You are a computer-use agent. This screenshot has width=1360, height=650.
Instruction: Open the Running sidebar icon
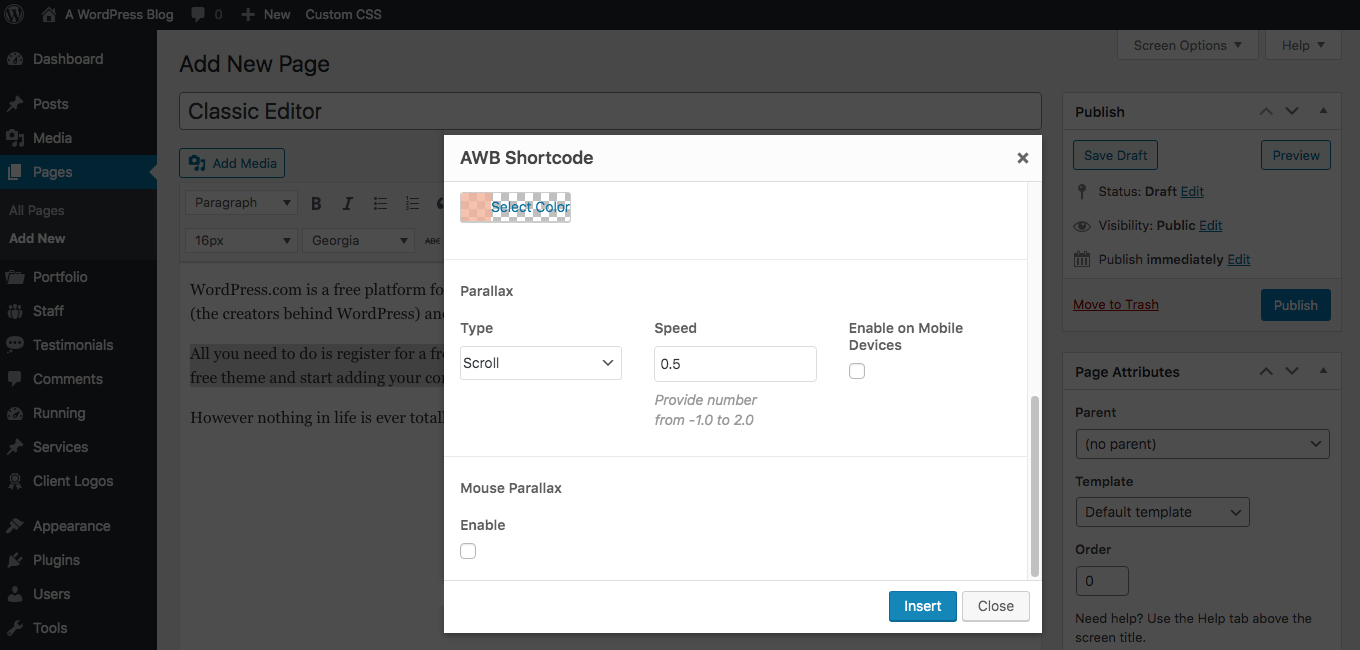click(x=15, y=413)
